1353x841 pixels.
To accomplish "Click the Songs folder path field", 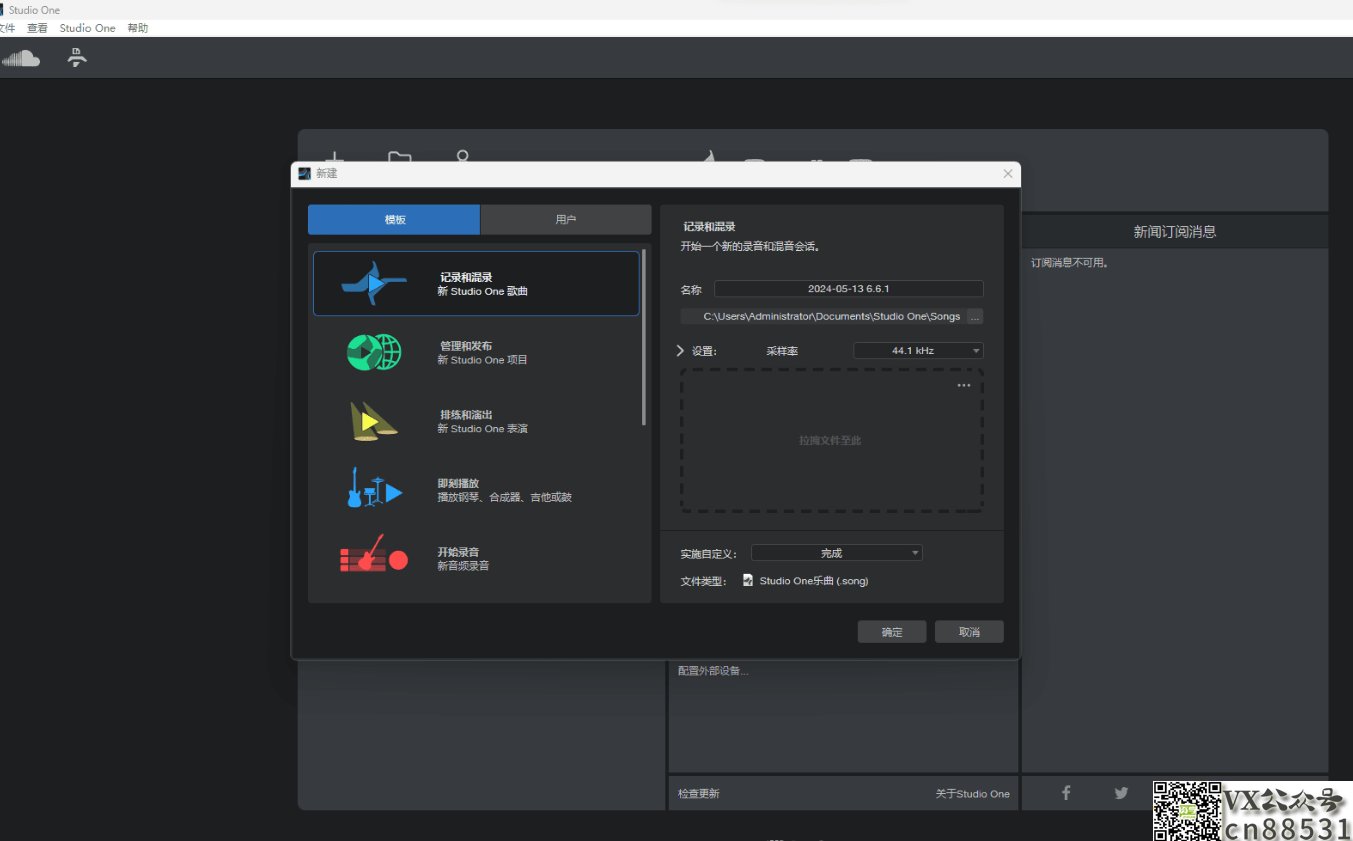I will pyautogui.click(x=823, y=316).
